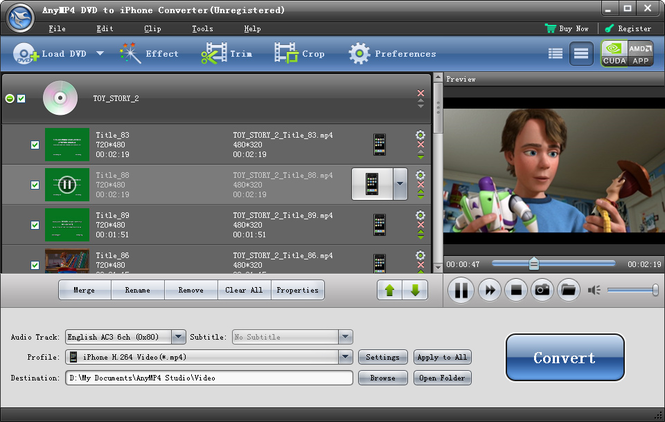Click the Clear All button
This screenshot has width=665, height=422.
244,290
